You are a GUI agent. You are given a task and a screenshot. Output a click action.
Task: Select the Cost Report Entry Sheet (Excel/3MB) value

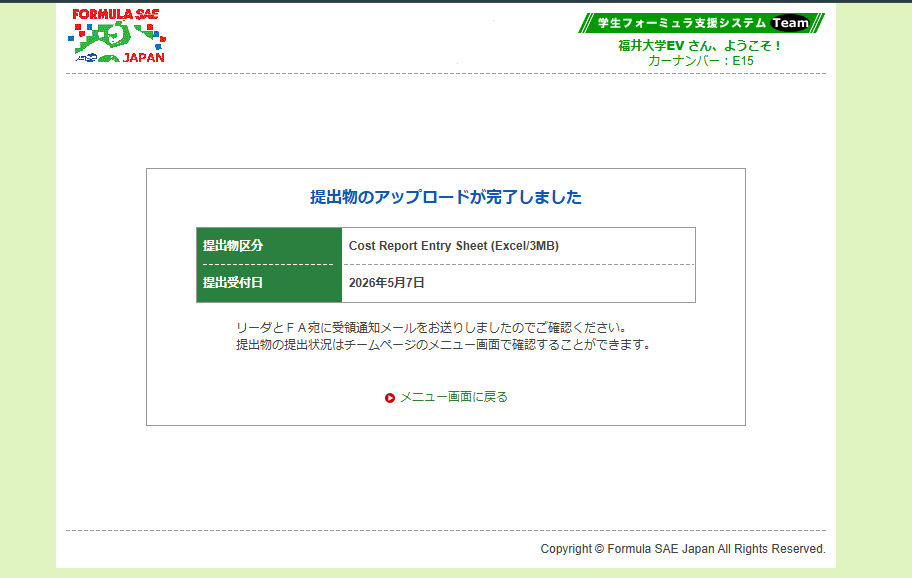pos(454,246)
